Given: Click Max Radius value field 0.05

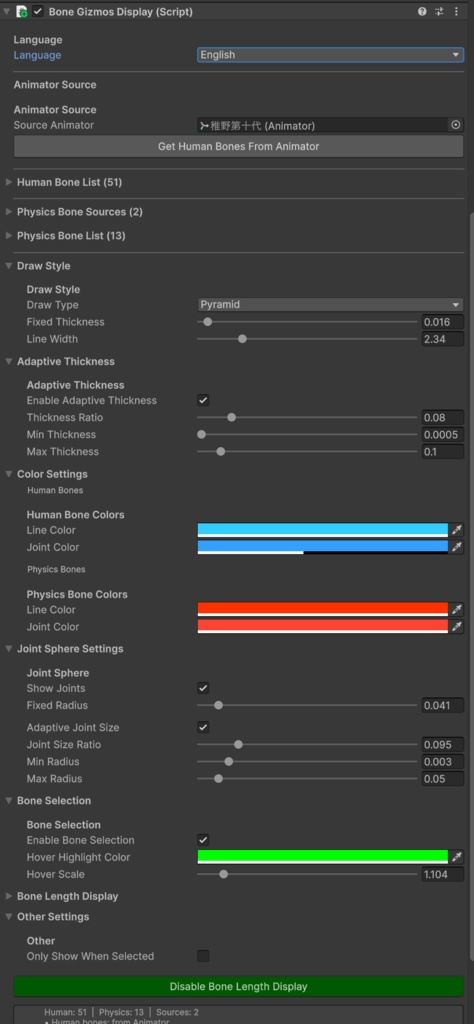Looking at the screenshot, I should [443, 778].
